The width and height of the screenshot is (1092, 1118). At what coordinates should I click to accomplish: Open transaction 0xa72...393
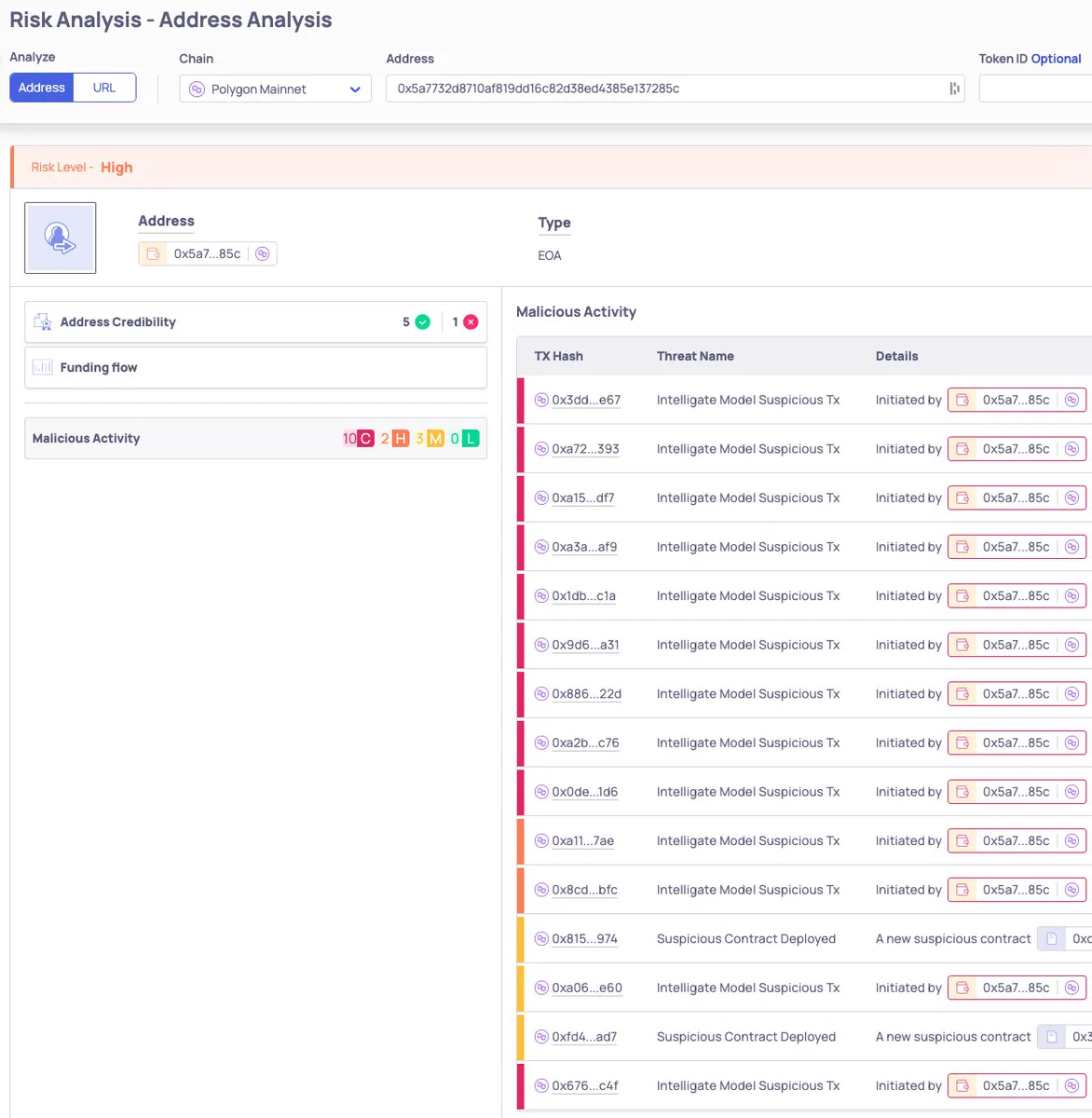tap(585, 449)
